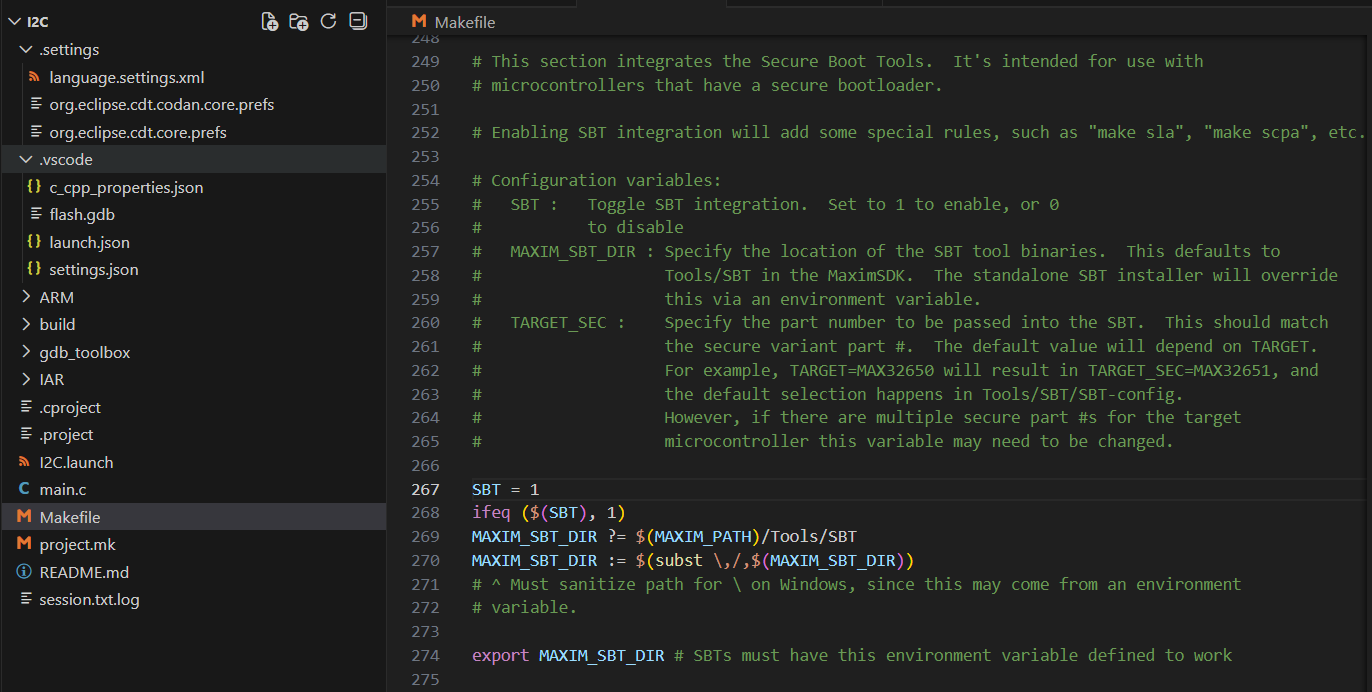
Task: Click the Makefile editor tab
Action: (453, 22)
